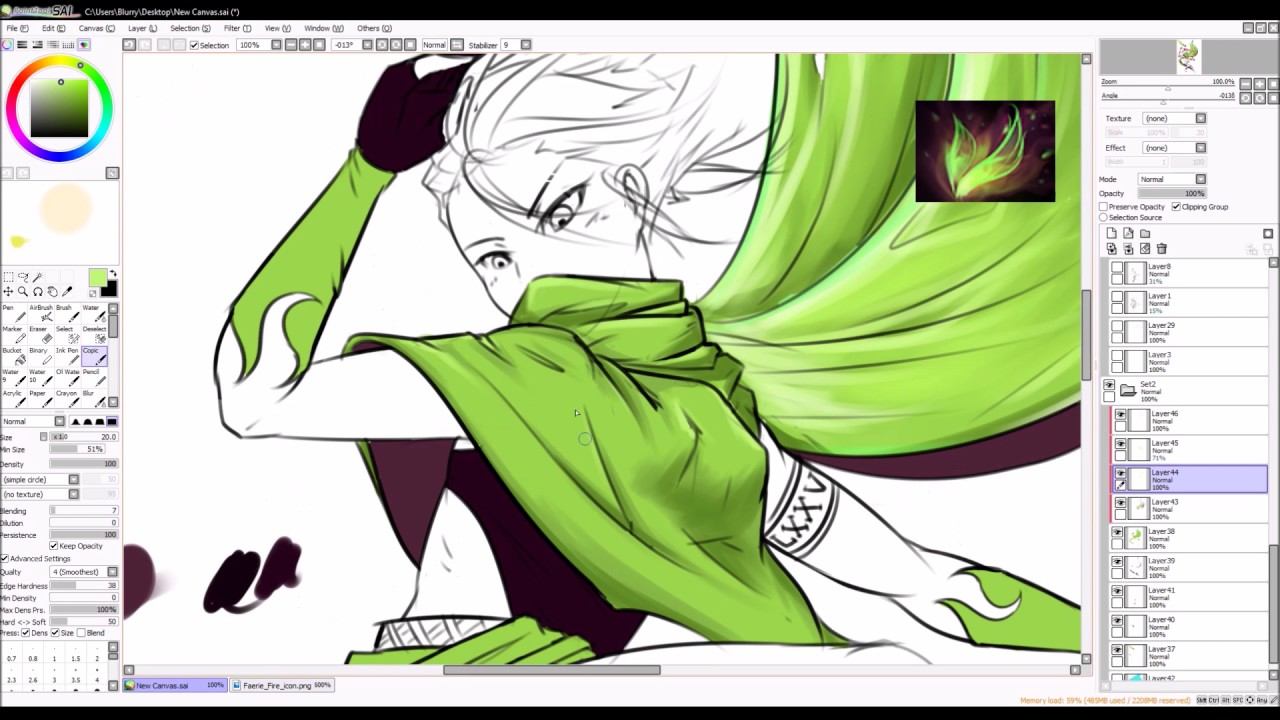Switch to Faerie_Fire_icon.png tab
The image size is (1280, 720).
(281, 685)
